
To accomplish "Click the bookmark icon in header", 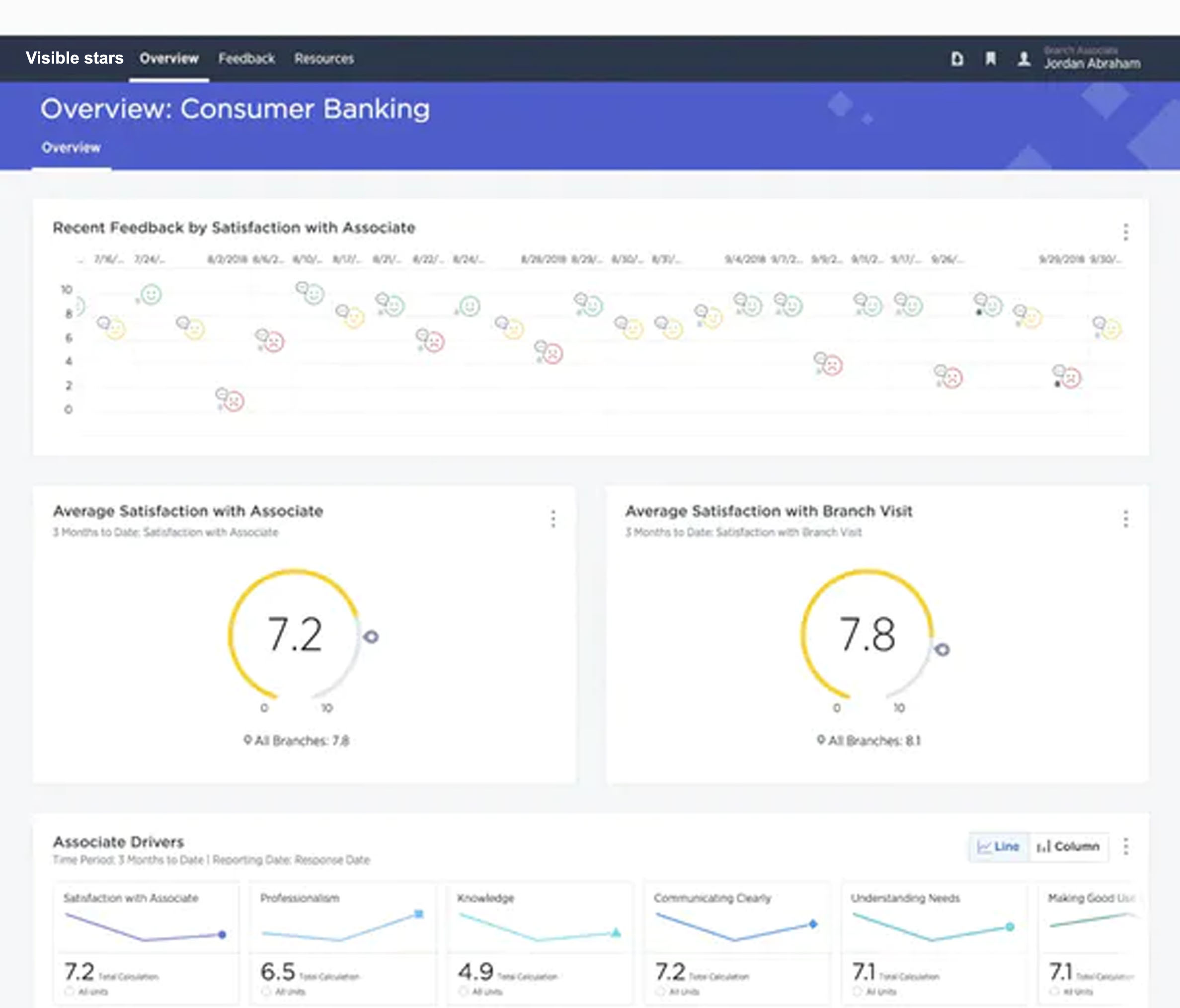I will [x=991, y=59].
